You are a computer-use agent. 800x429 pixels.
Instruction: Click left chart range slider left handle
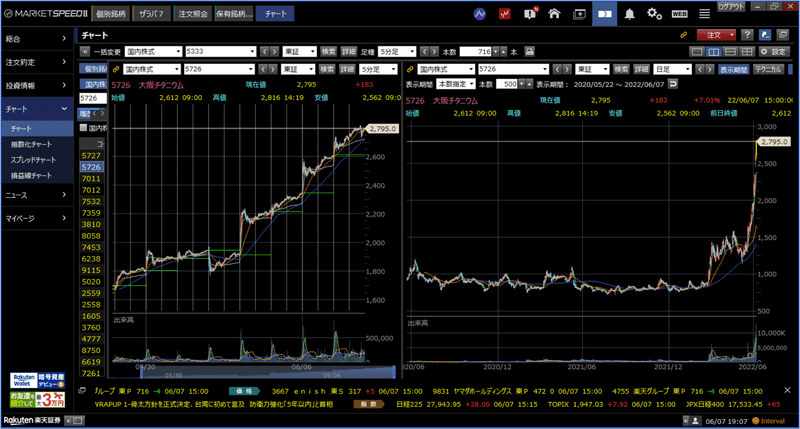coord(142,372)
